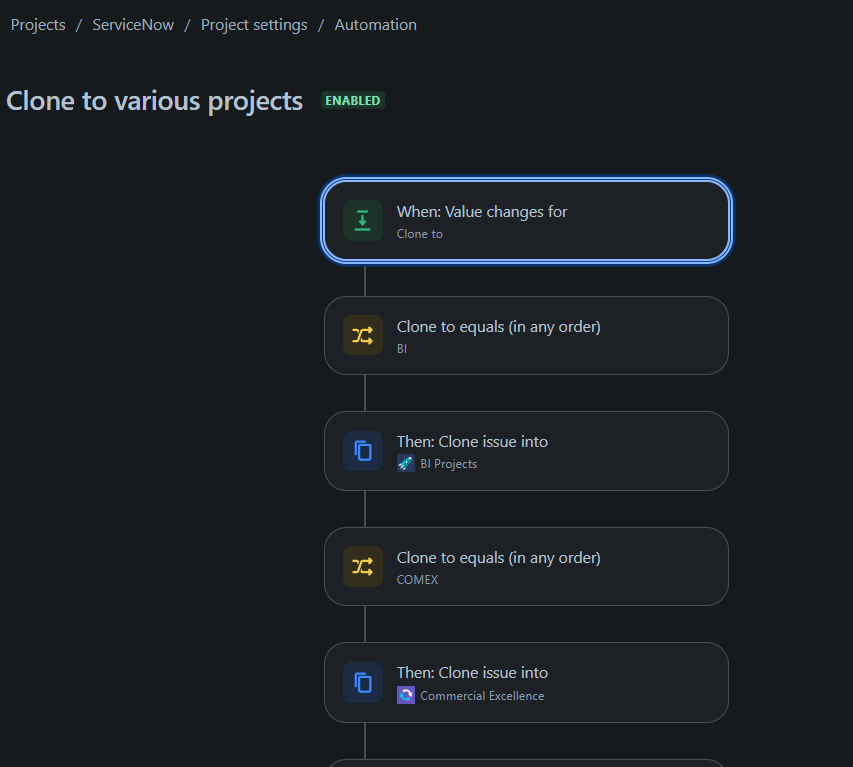Click the ENABLED status badge

click(352, 101)
